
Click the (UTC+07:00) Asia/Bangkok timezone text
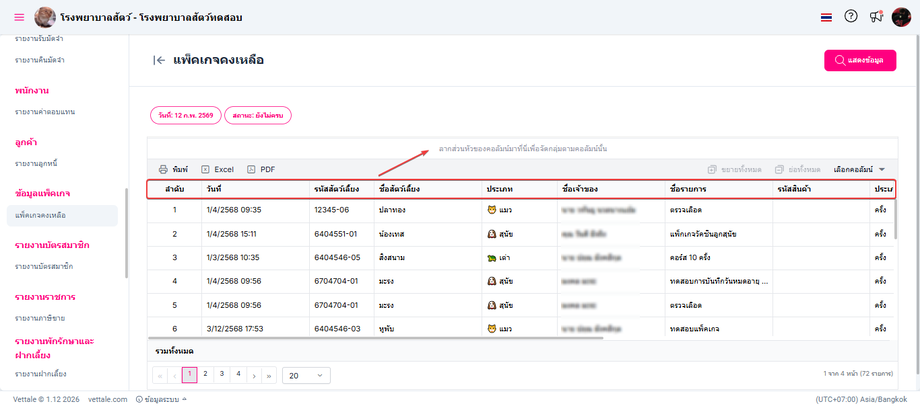coord(861,399)
